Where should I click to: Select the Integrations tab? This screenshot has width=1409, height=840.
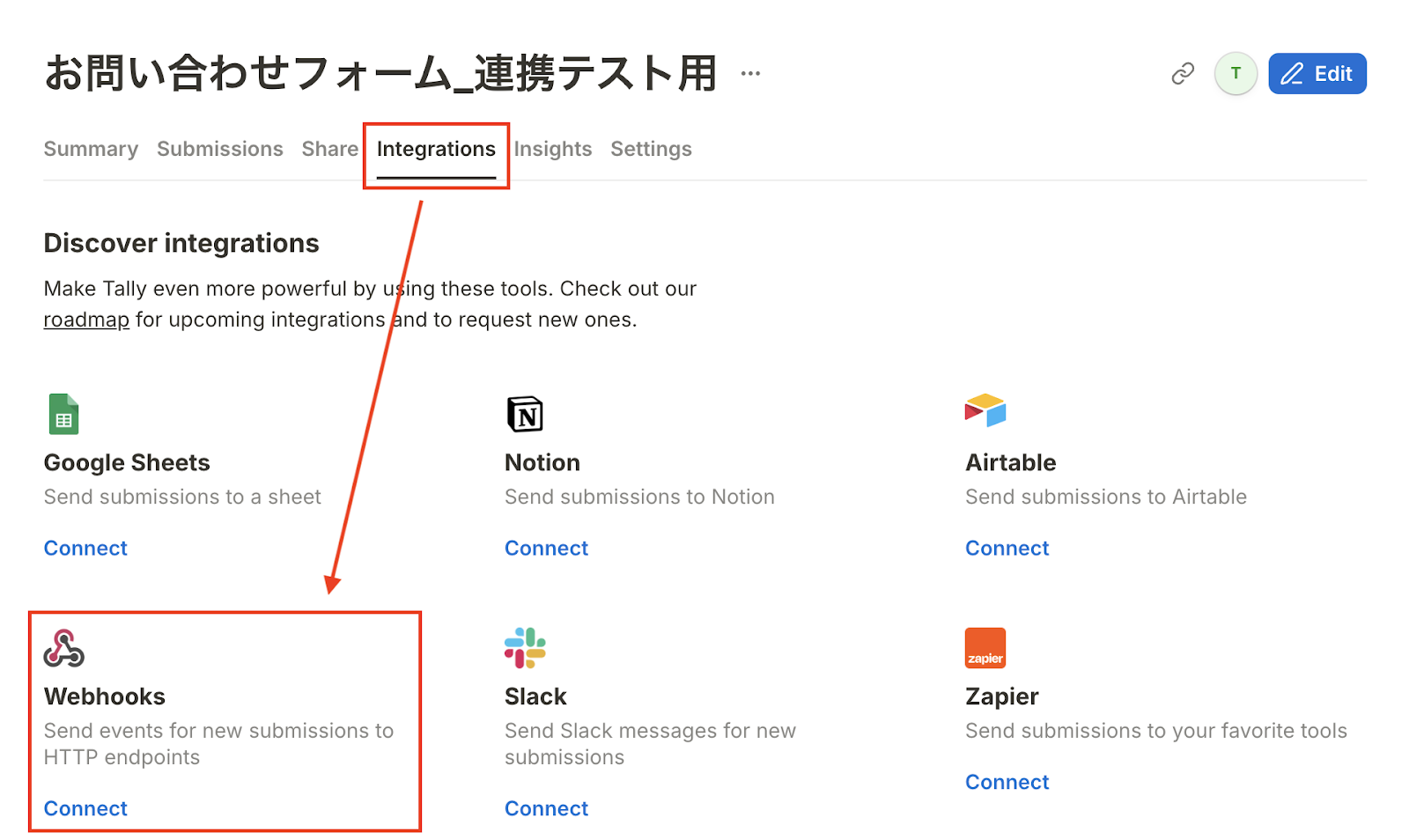click(436, 150)
